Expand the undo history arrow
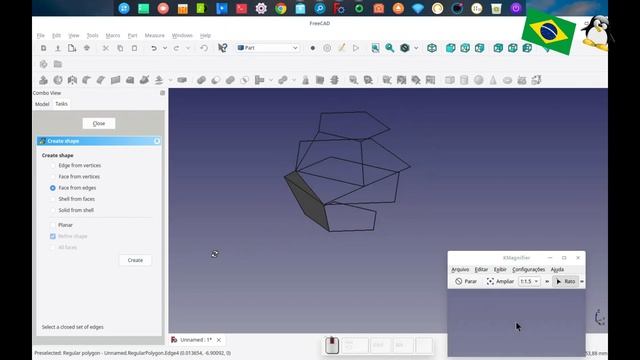 click(165, 48)
